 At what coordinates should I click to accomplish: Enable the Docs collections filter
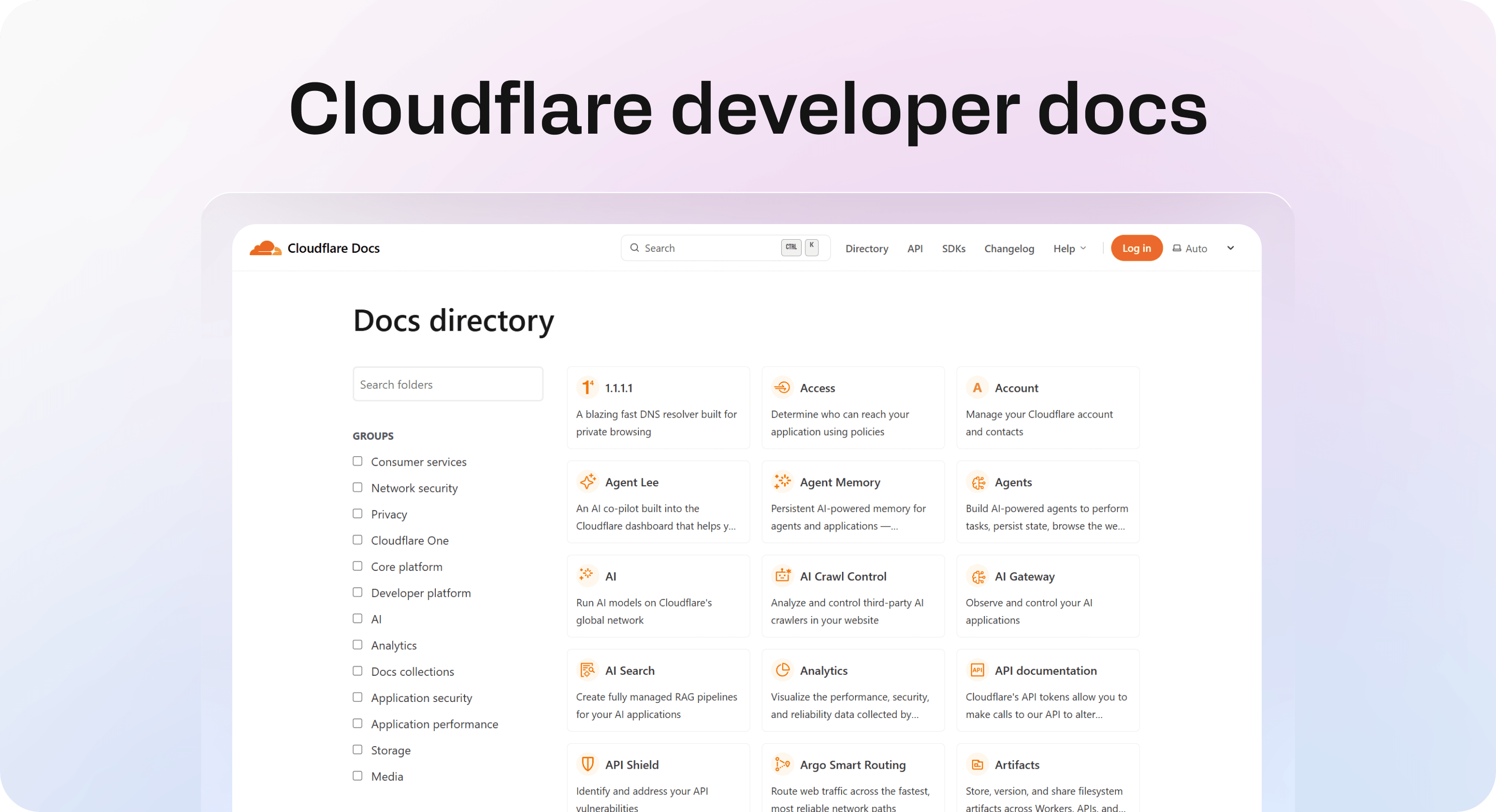[357, 670]
